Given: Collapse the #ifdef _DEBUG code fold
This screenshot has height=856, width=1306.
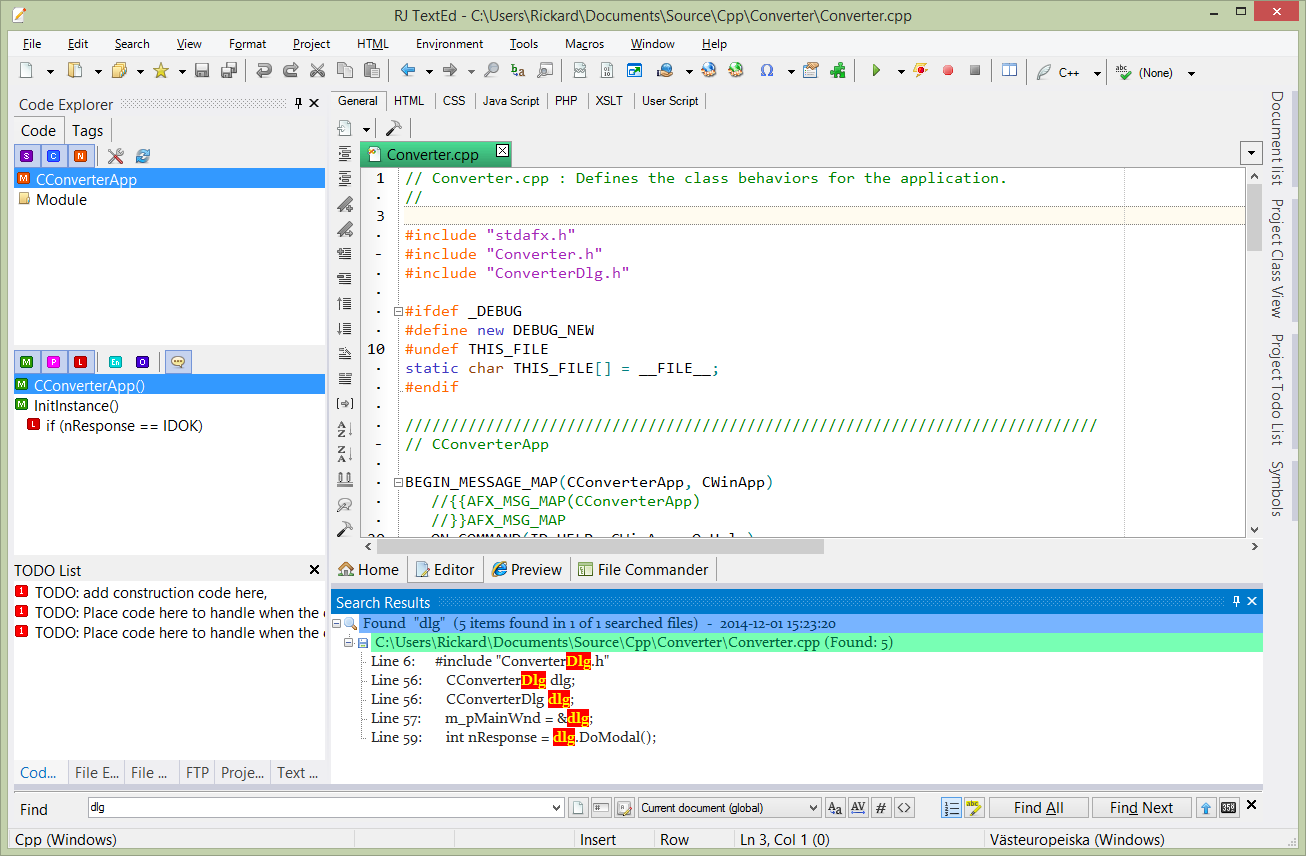Looking at the screenshot, I should 398,311.
